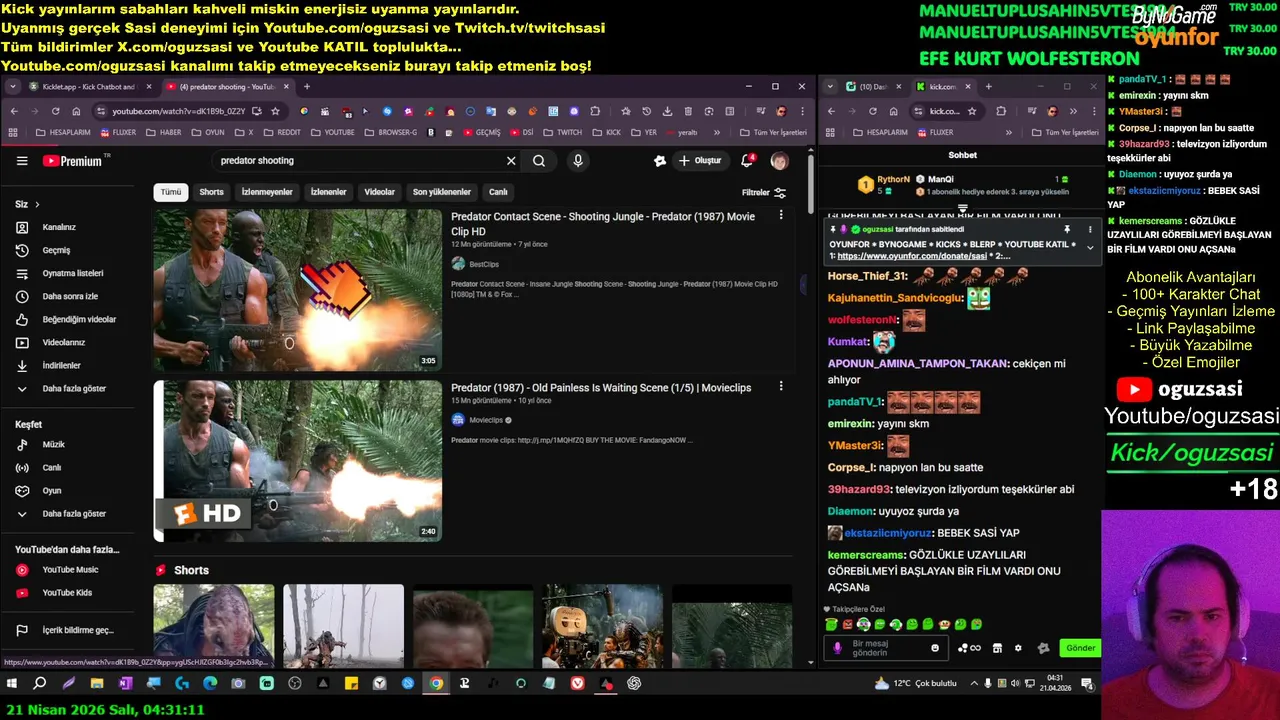Open the pinned message three-dot menu
The height and width of the screenshot is (720, 1280).
[x=1090, y=229]
